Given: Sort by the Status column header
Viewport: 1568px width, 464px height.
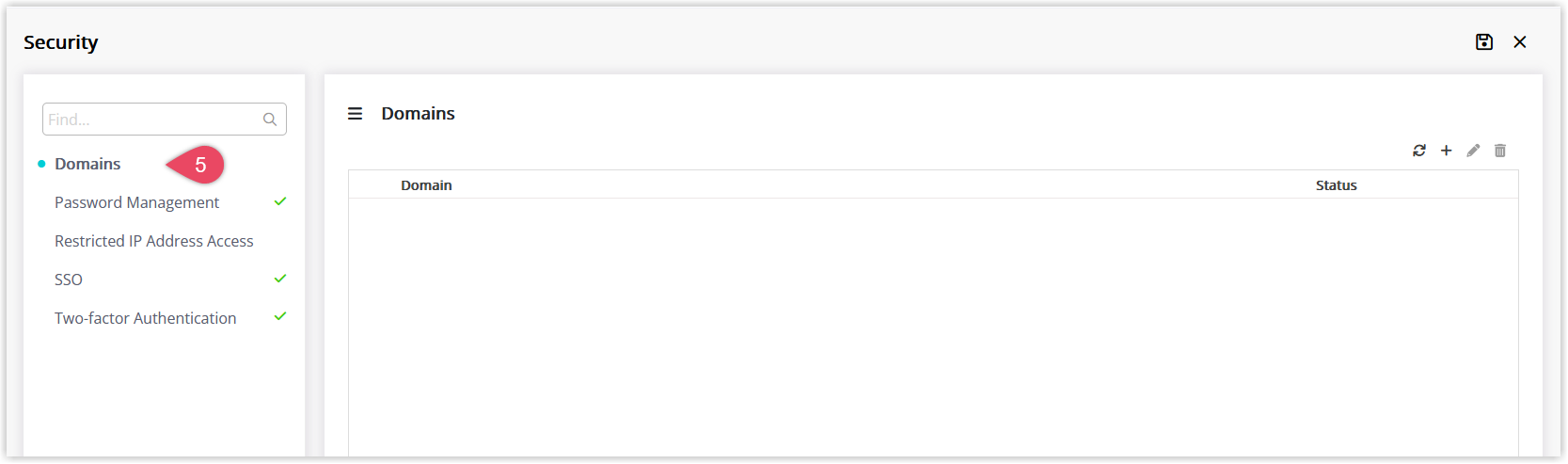Looking at the screenshot, I should tap(1336, 185).
